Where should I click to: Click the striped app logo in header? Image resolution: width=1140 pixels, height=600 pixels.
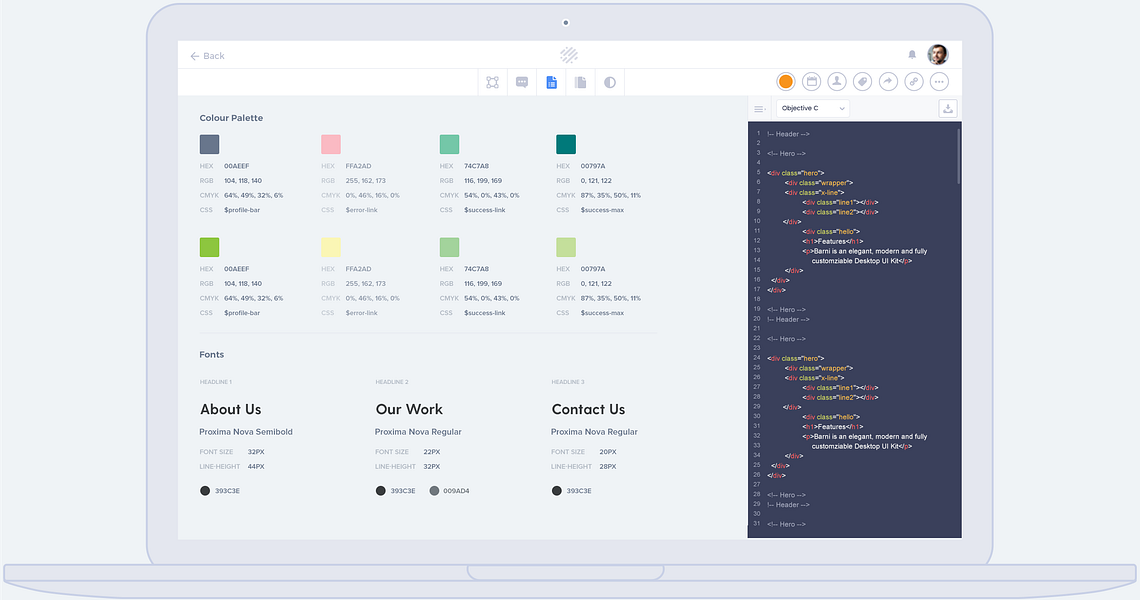click(x=569, y=55)
